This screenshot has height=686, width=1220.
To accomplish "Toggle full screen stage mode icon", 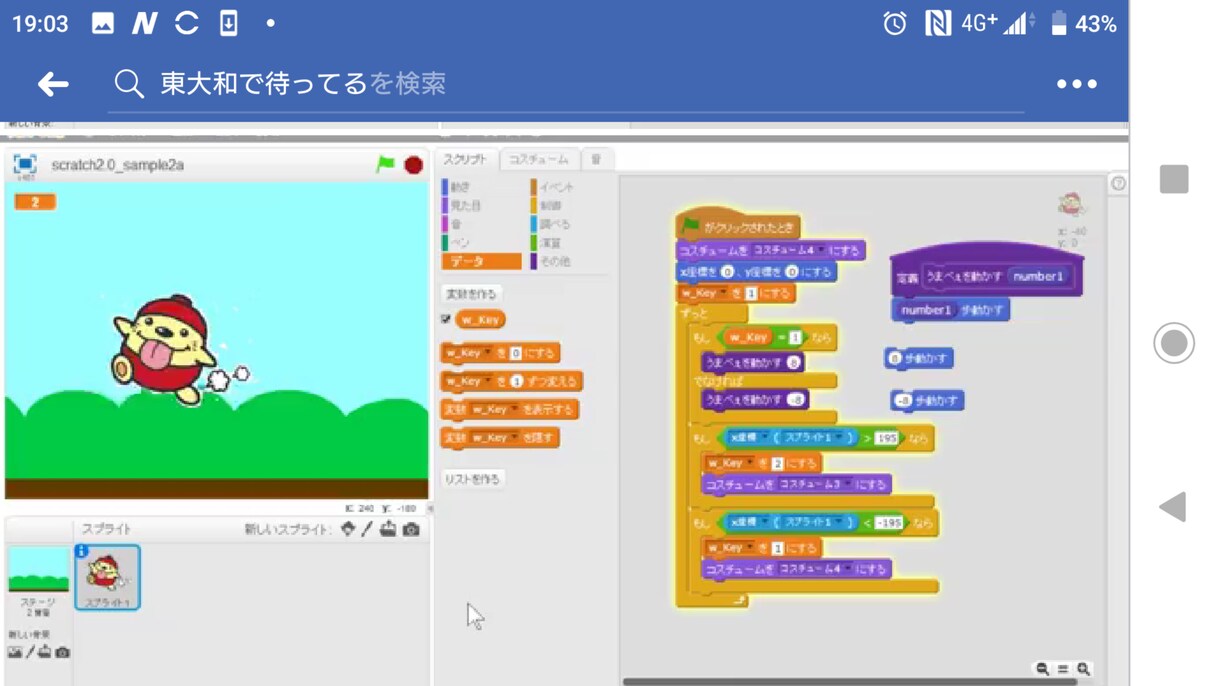I will pos(24,165).
